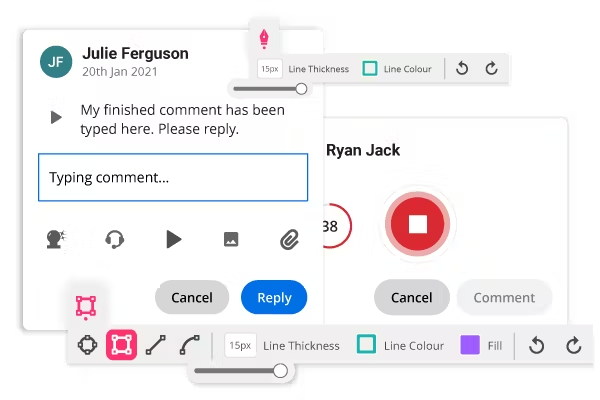Click the upper line thickness slider handle

tap(302, 89)
